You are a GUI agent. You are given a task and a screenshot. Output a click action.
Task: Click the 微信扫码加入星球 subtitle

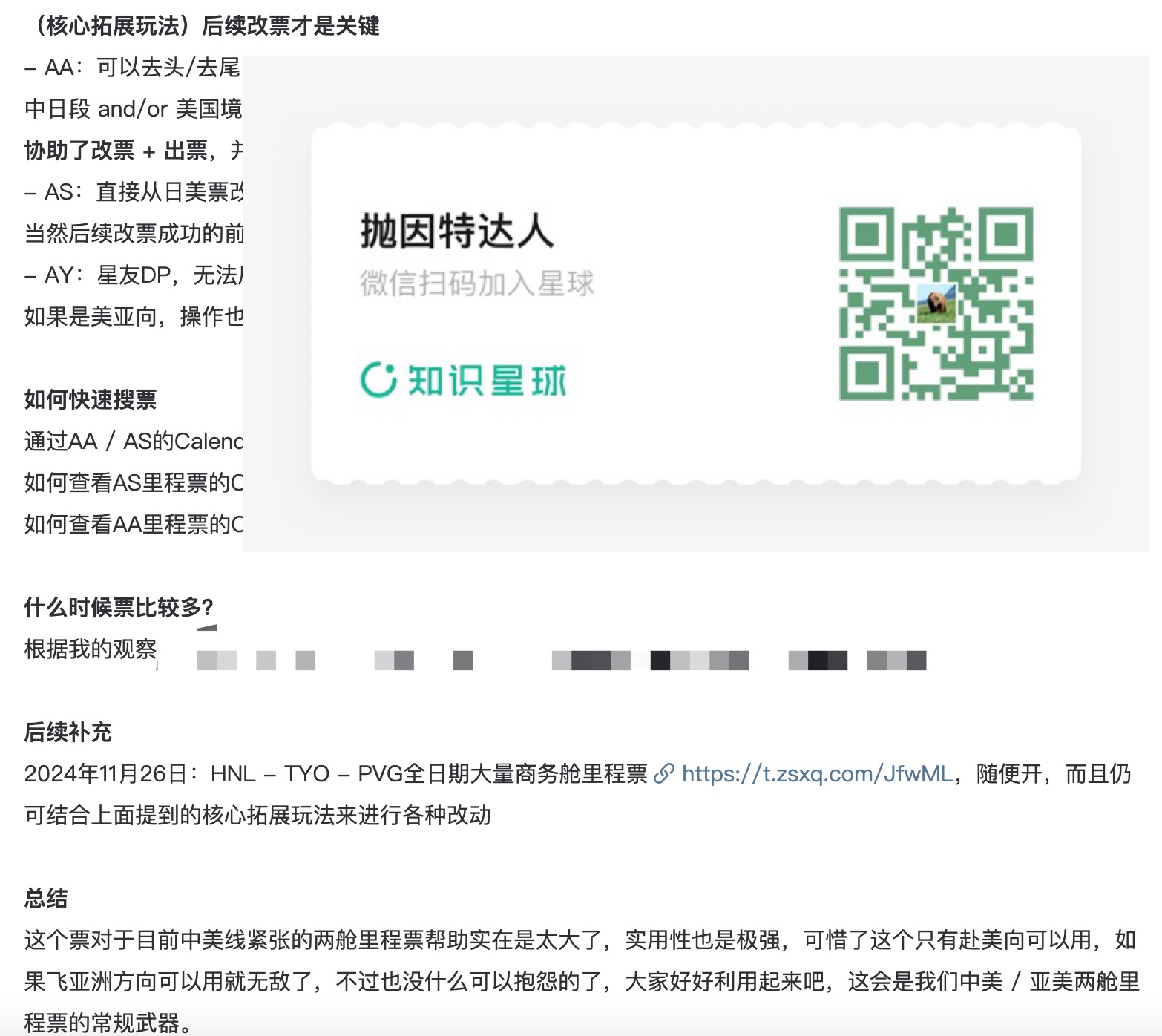(477, 283)
